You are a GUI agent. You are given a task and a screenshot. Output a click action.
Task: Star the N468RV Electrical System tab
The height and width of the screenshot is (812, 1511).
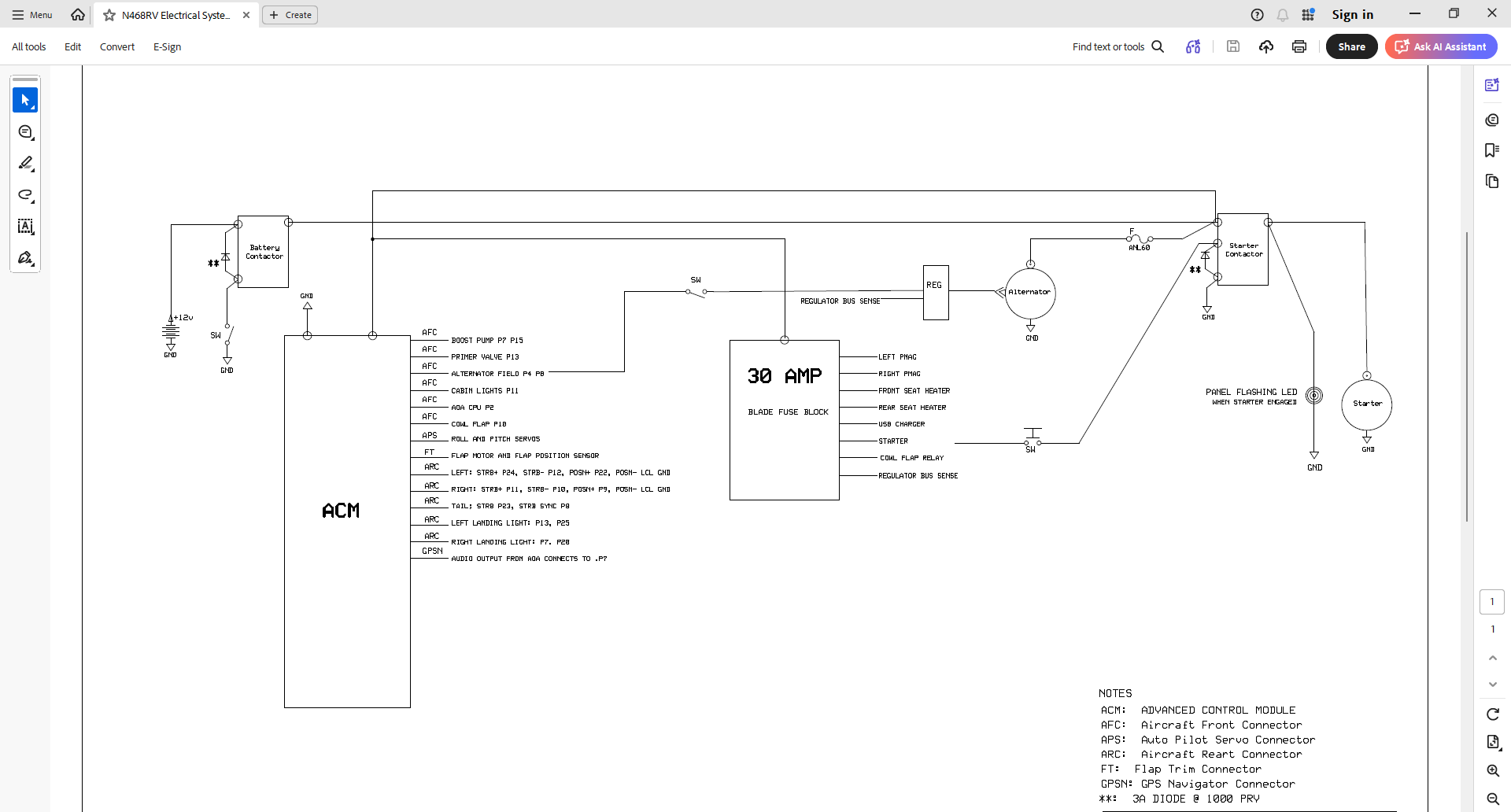109,15
